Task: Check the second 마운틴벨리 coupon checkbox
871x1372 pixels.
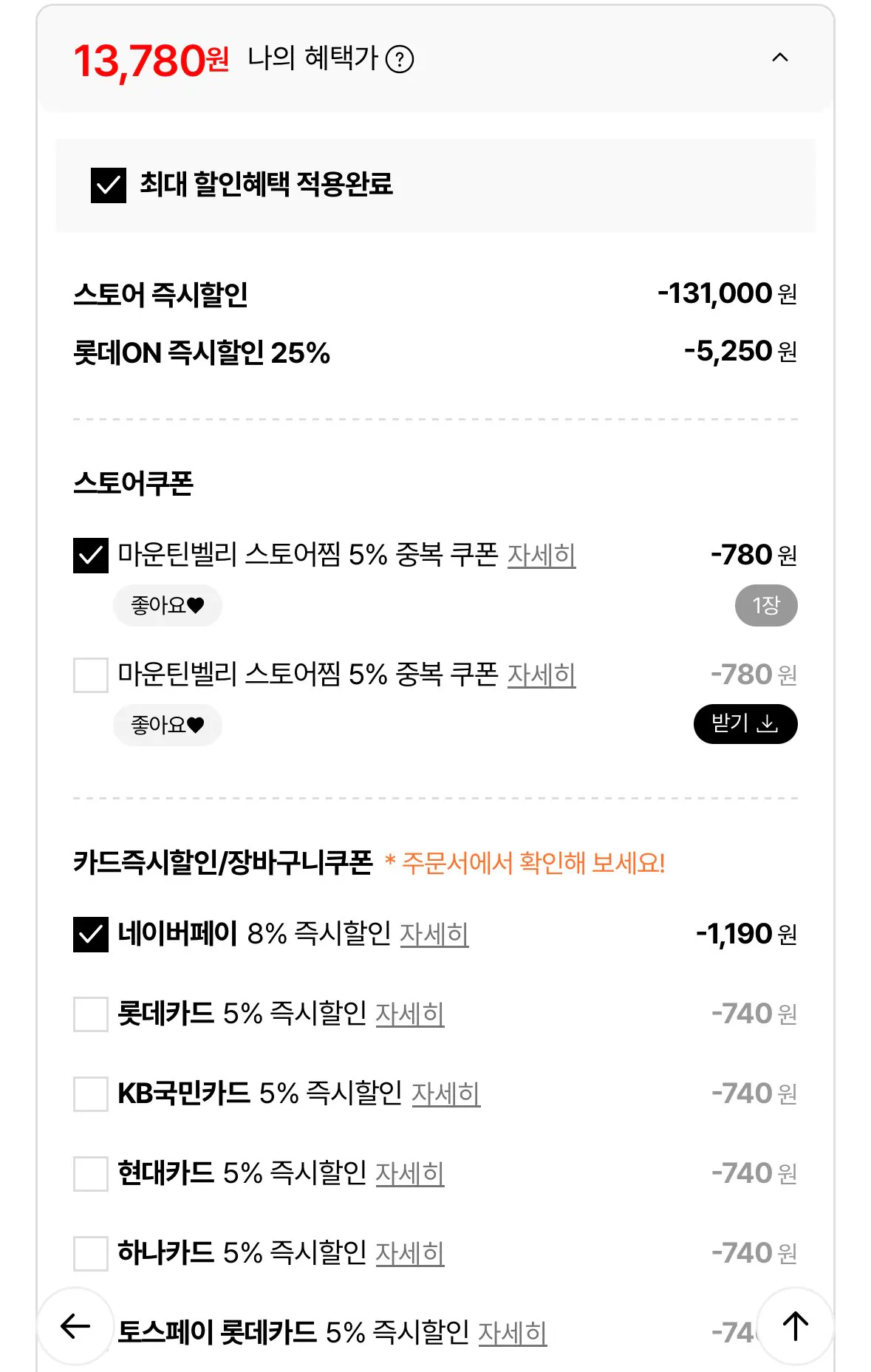Action: 91,675
